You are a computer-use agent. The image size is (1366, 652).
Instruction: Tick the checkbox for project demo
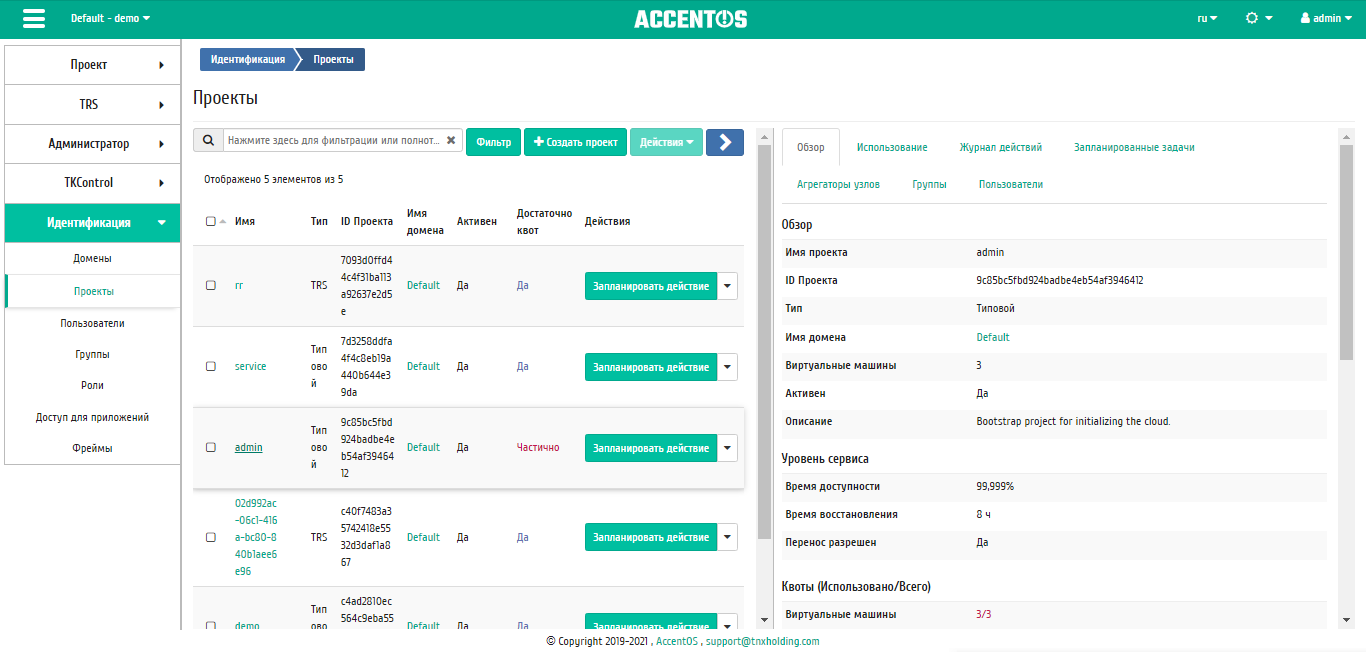click(211, 626)
